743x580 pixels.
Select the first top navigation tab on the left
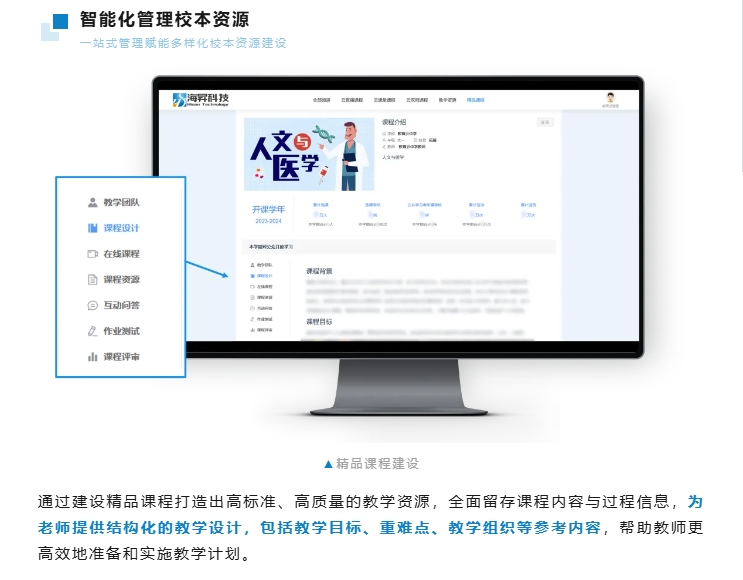(x=321, y=100)
